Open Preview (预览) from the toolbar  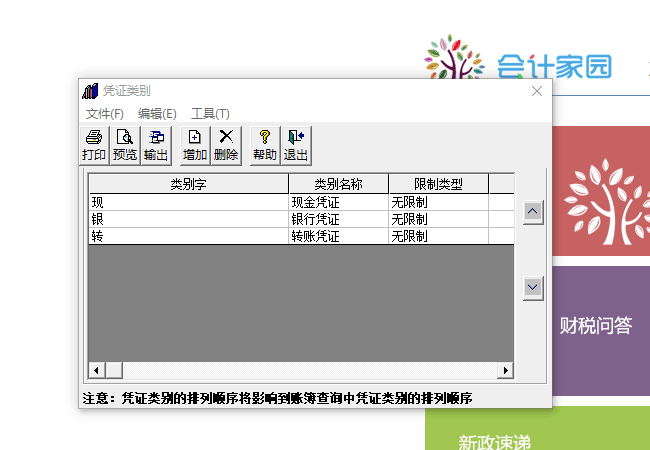[125, 146]
